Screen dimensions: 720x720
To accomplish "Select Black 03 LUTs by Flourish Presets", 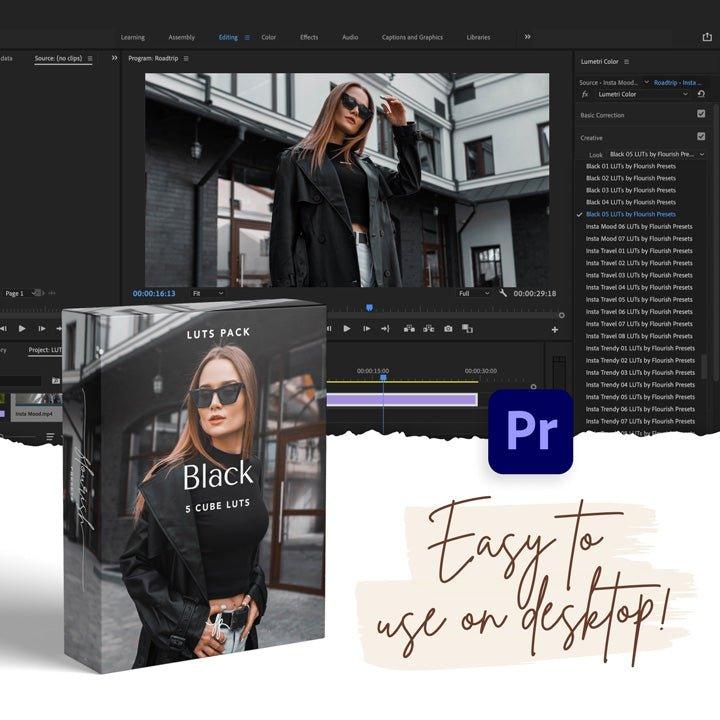I will tap(630, 190).
